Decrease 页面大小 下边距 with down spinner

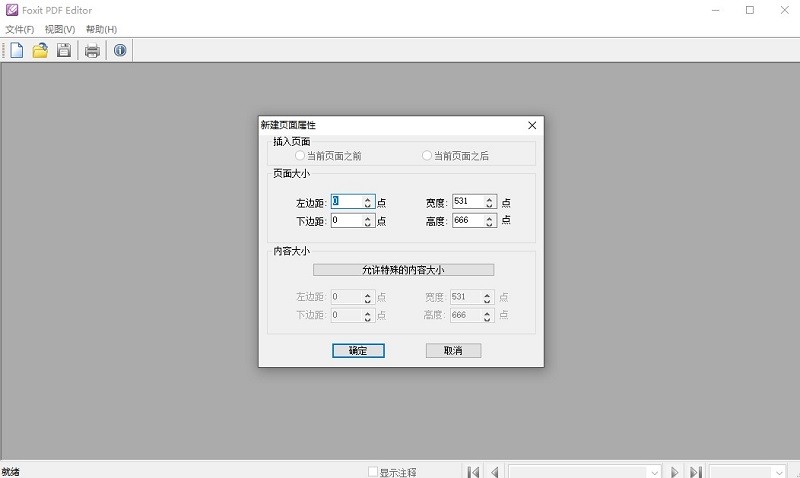pos(367,224)
